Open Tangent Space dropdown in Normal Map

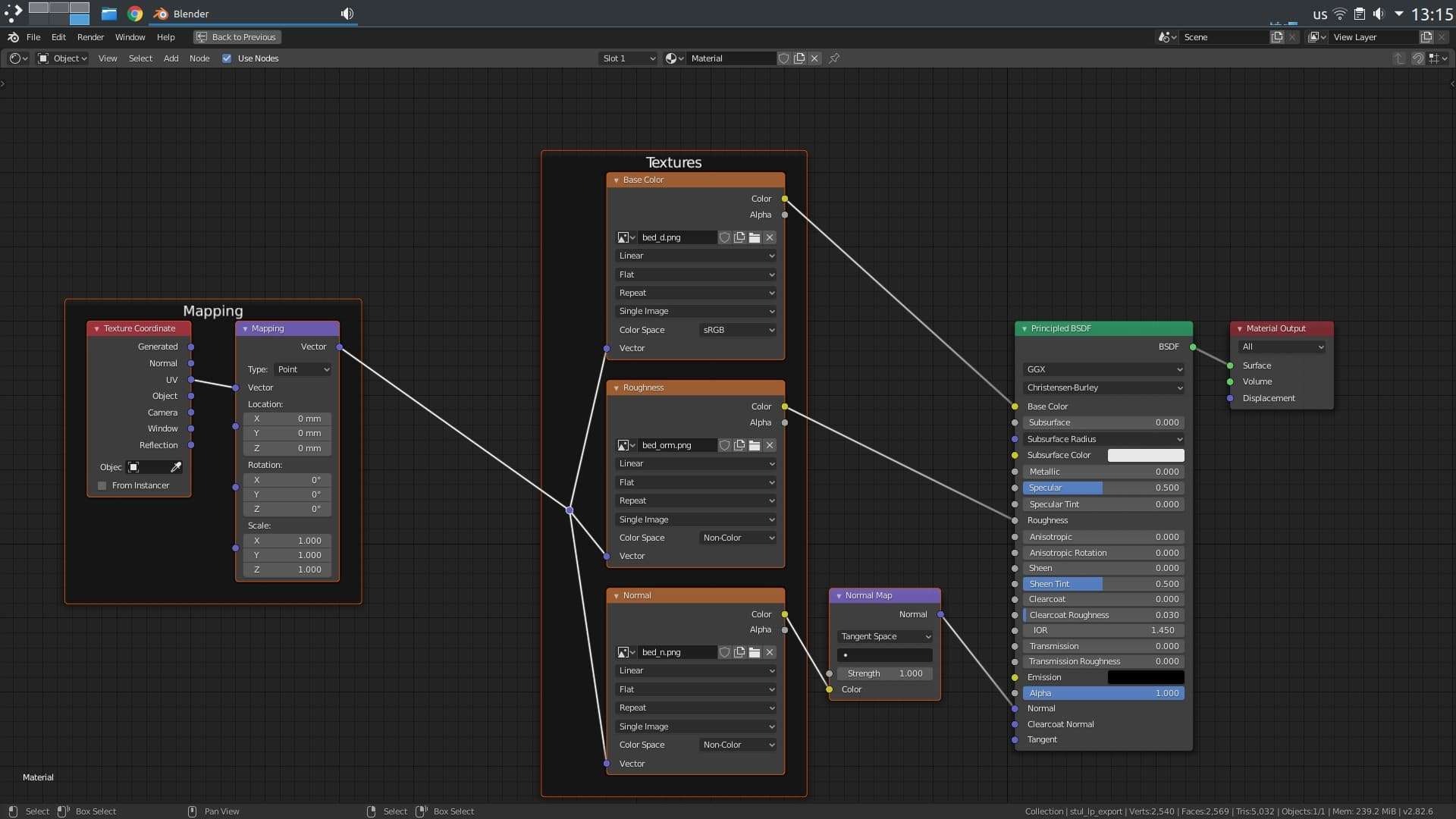pos(885,636)
